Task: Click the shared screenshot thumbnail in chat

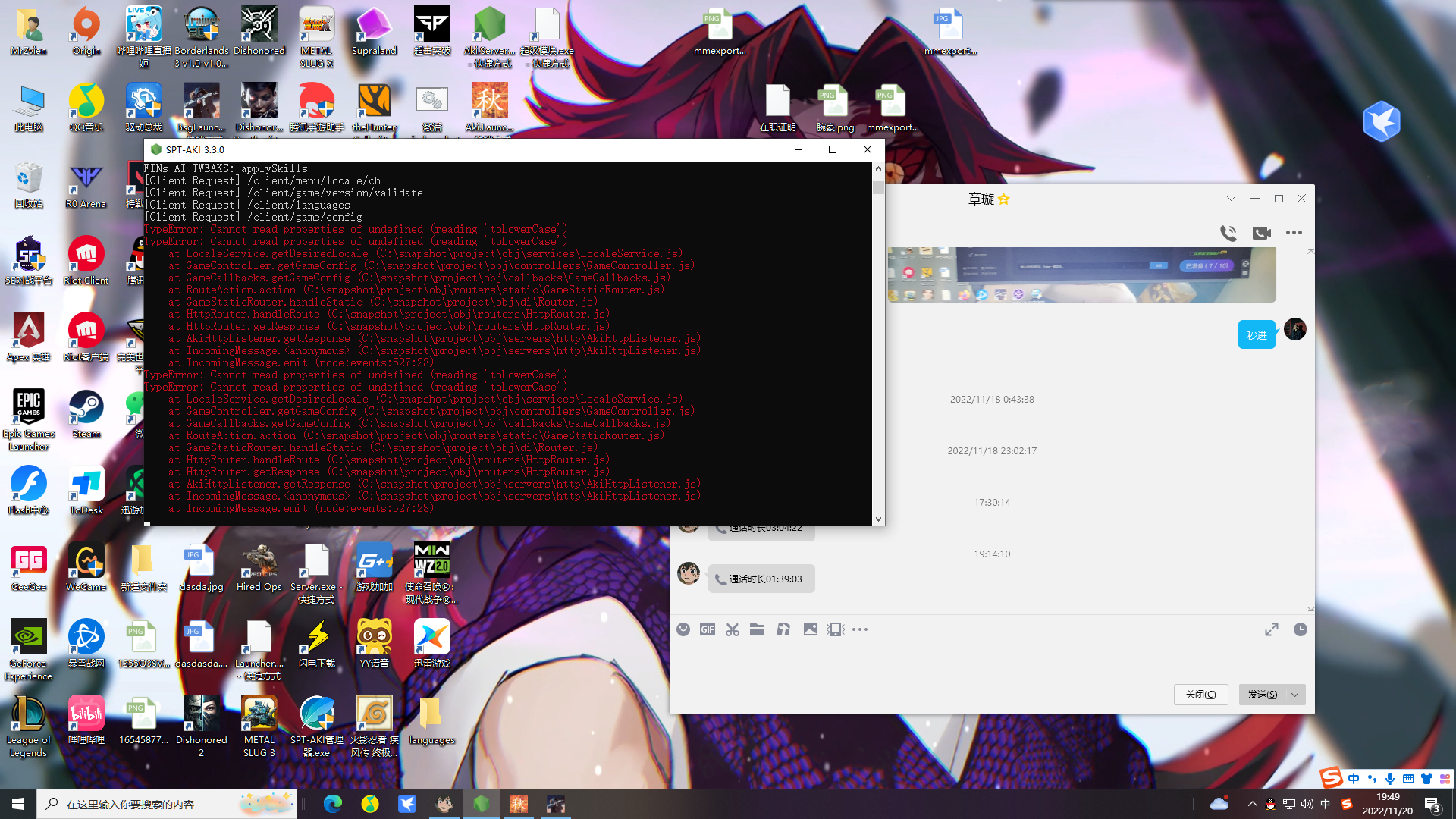Action: [1081, 275]
